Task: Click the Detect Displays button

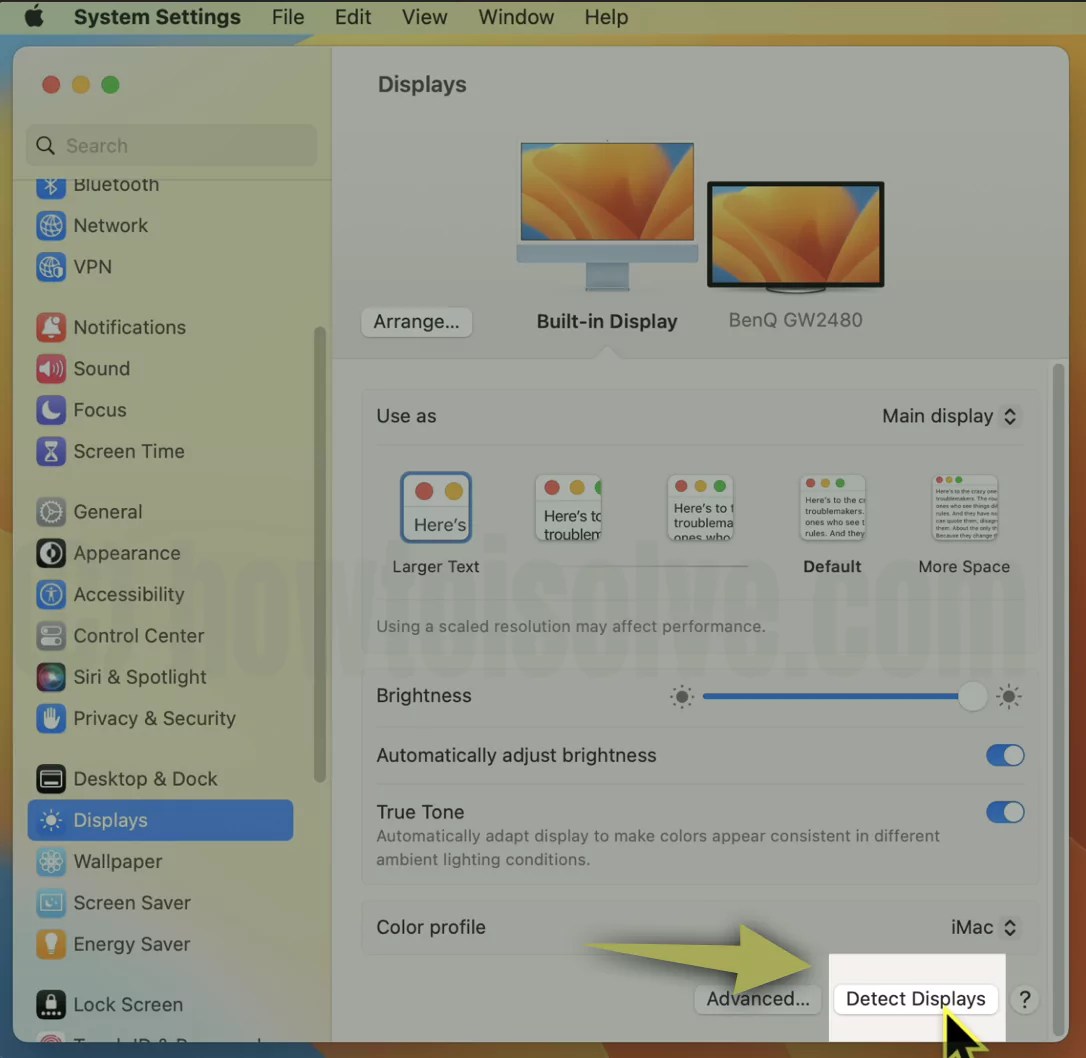Action: [915, 998]
